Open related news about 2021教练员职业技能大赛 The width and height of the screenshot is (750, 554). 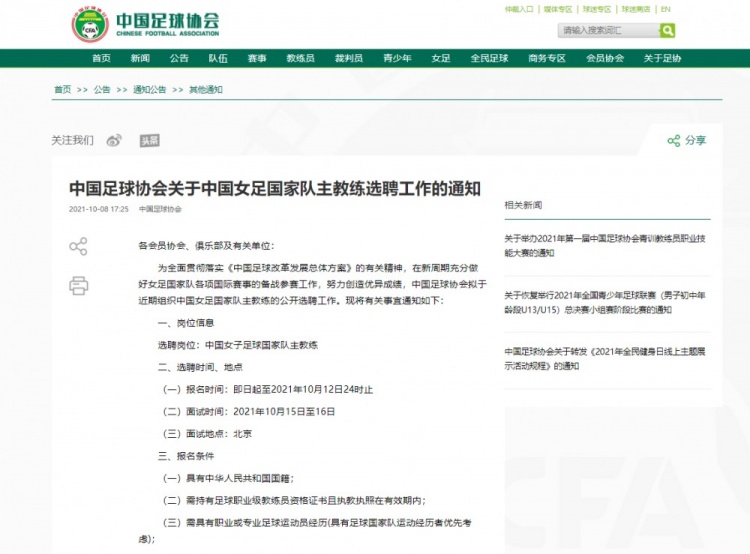(605, 246)
